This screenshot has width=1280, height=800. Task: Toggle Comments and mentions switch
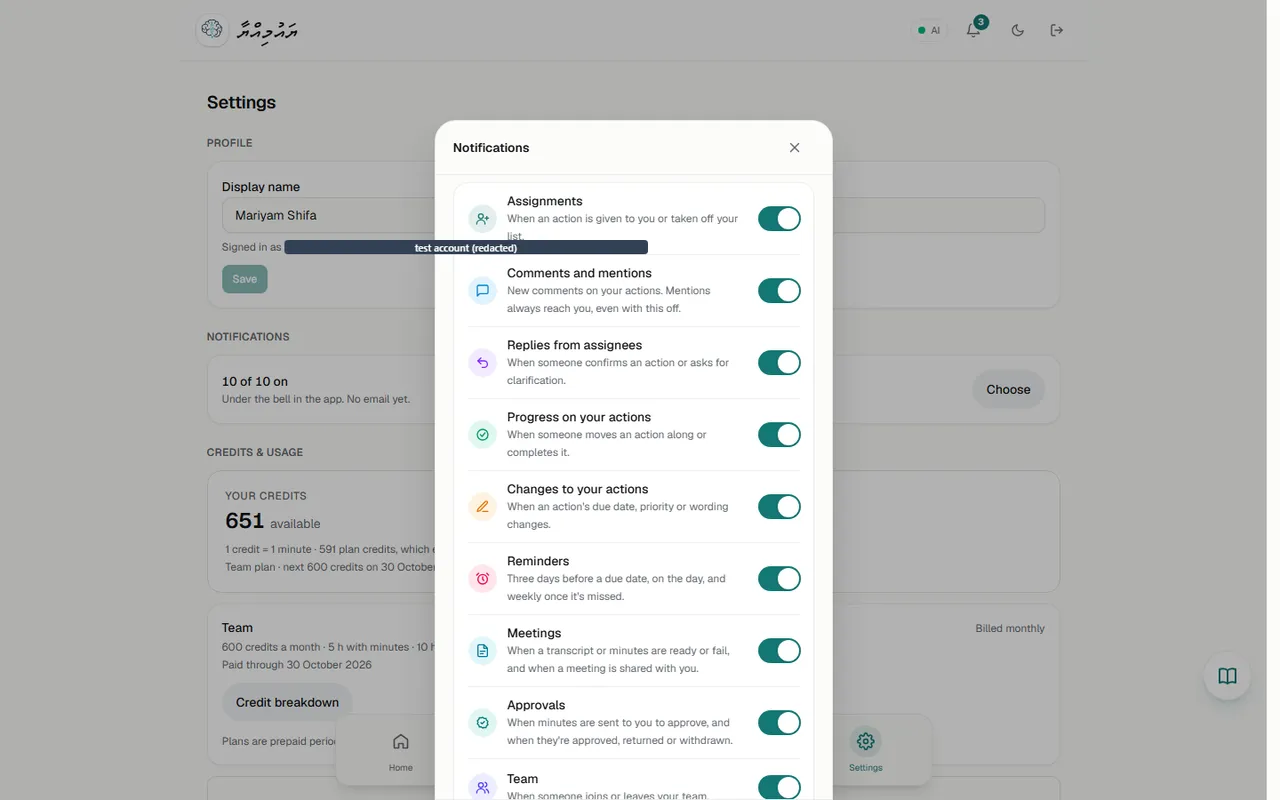point(779,291)
